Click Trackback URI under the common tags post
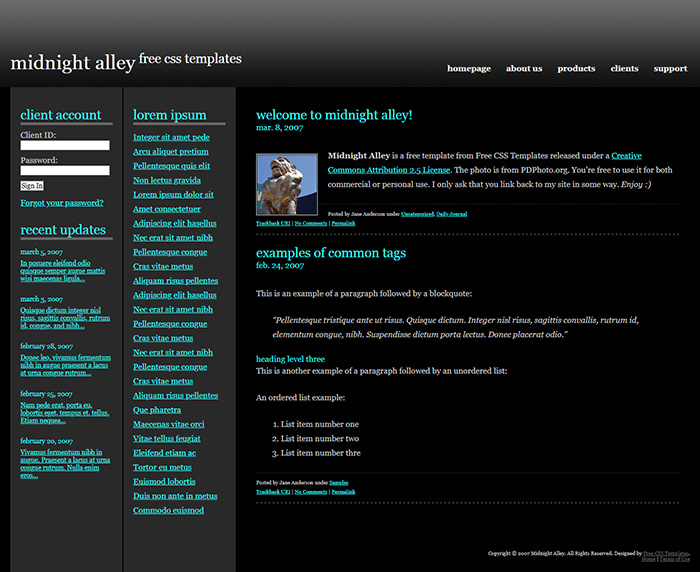Image resolution: width=700 pixels, height=572 pixels. point(273,492)
